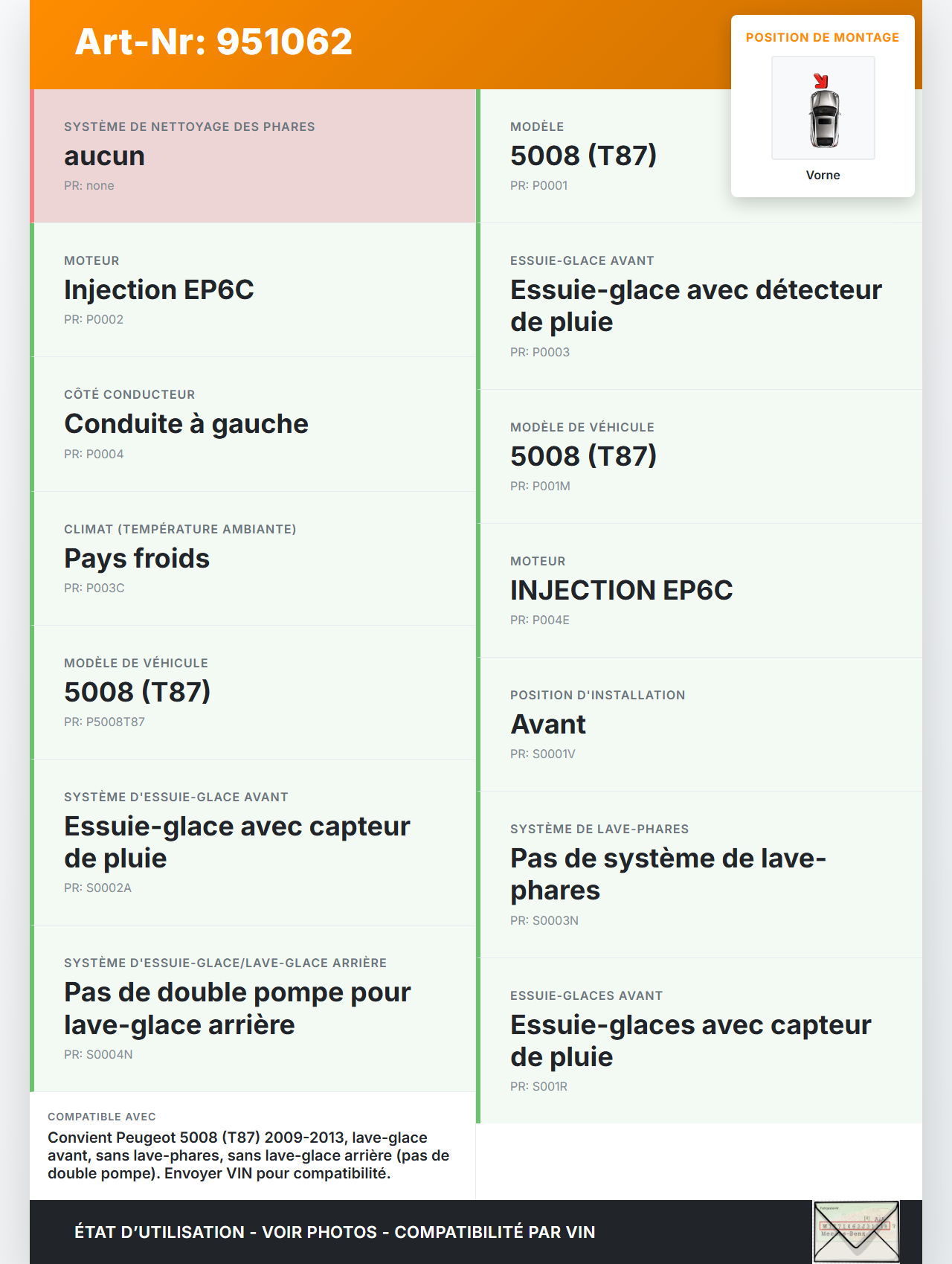Screen dimensions: 952x1264
Task: Click the Art-Nr: 951062 heading
Action: tap(213, 42)
